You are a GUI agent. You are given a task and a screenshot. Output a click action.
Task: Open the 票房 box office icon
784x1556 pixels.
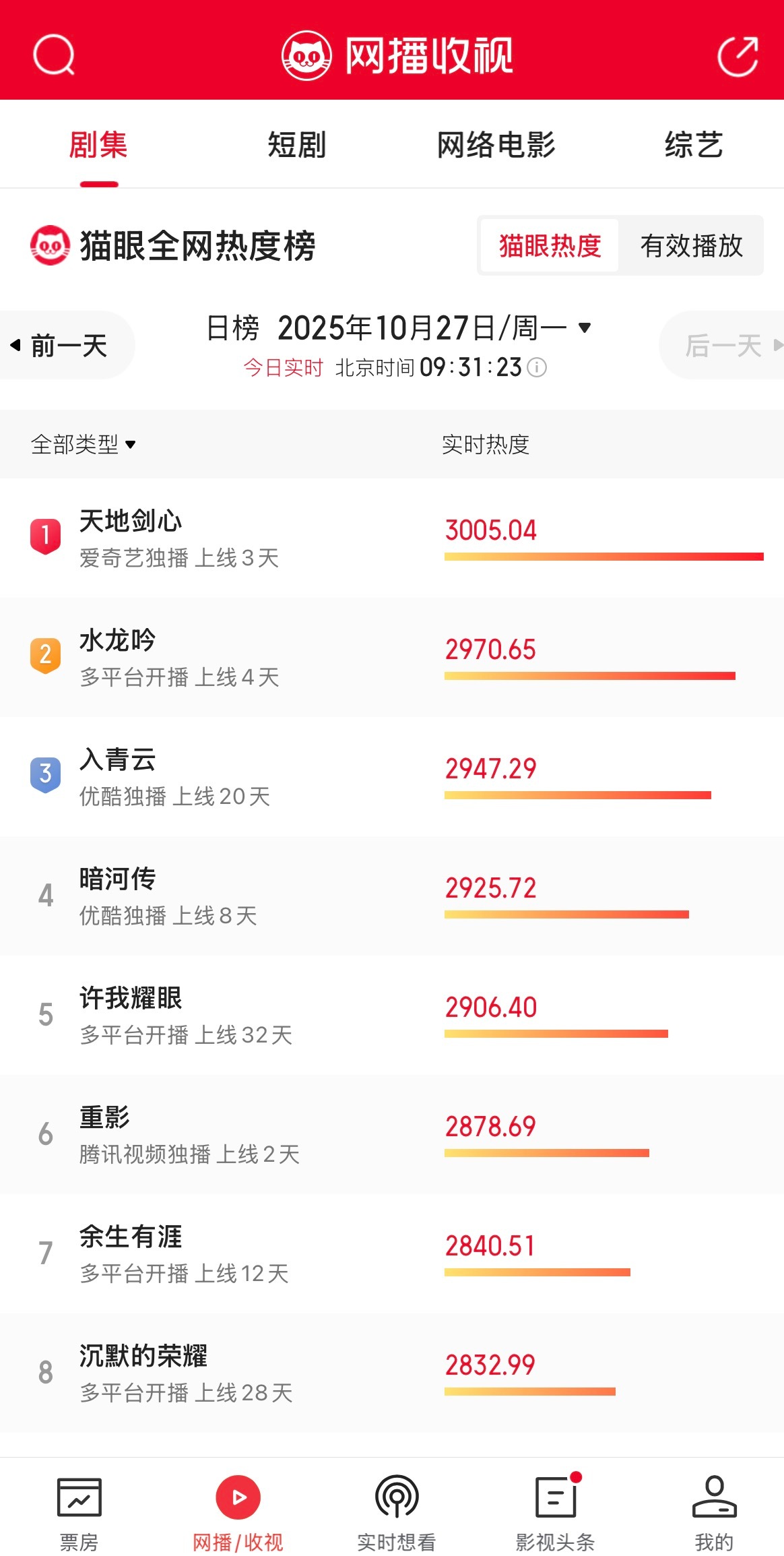[x=79, y=1497]
